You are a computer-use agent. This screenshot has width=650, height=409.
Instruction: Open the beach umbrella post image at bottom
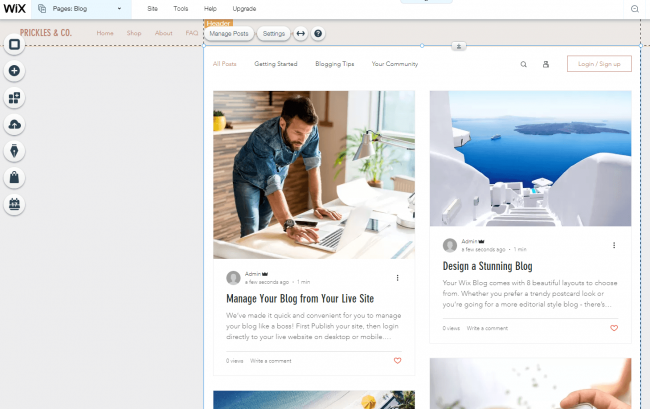pos(314,400)
